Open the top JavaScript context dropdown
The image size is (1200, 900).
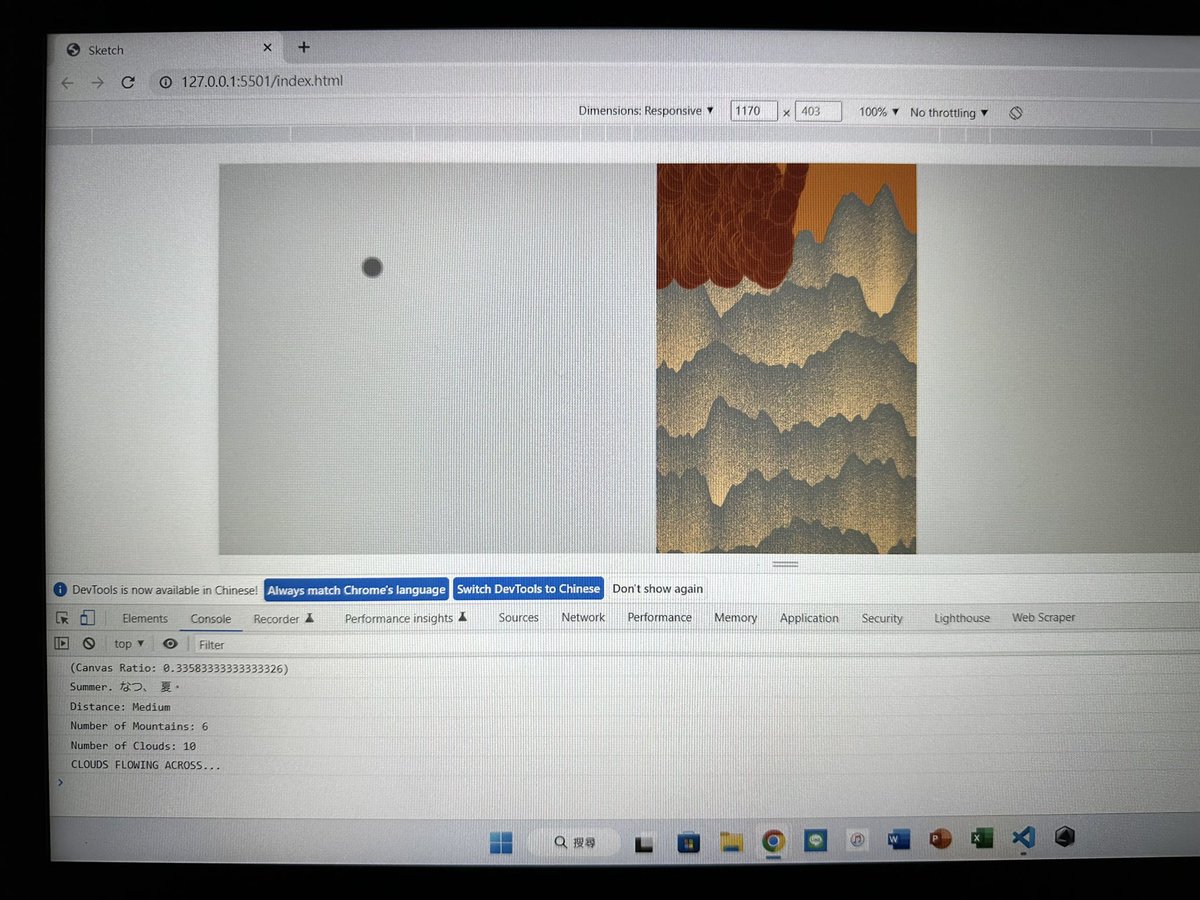tap(129, 644)
